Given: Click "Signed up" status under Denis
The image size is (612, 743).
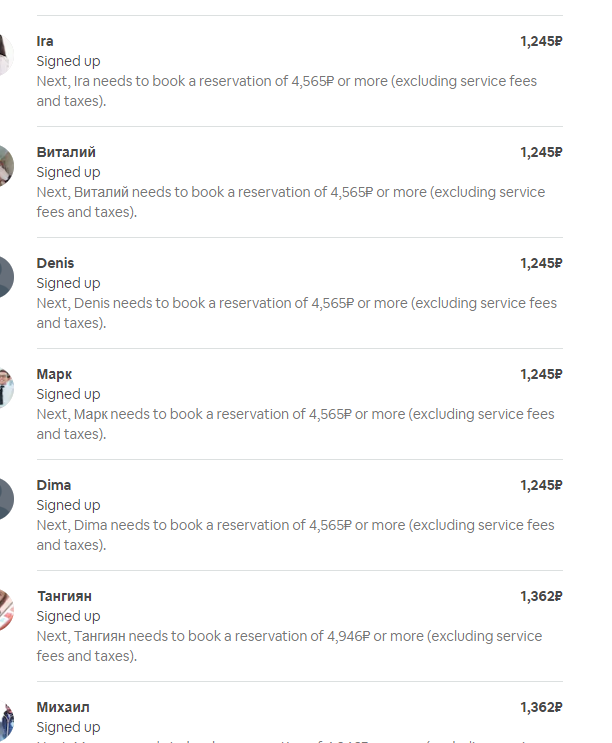Looking at the screenshot, I should pos(68,283).
